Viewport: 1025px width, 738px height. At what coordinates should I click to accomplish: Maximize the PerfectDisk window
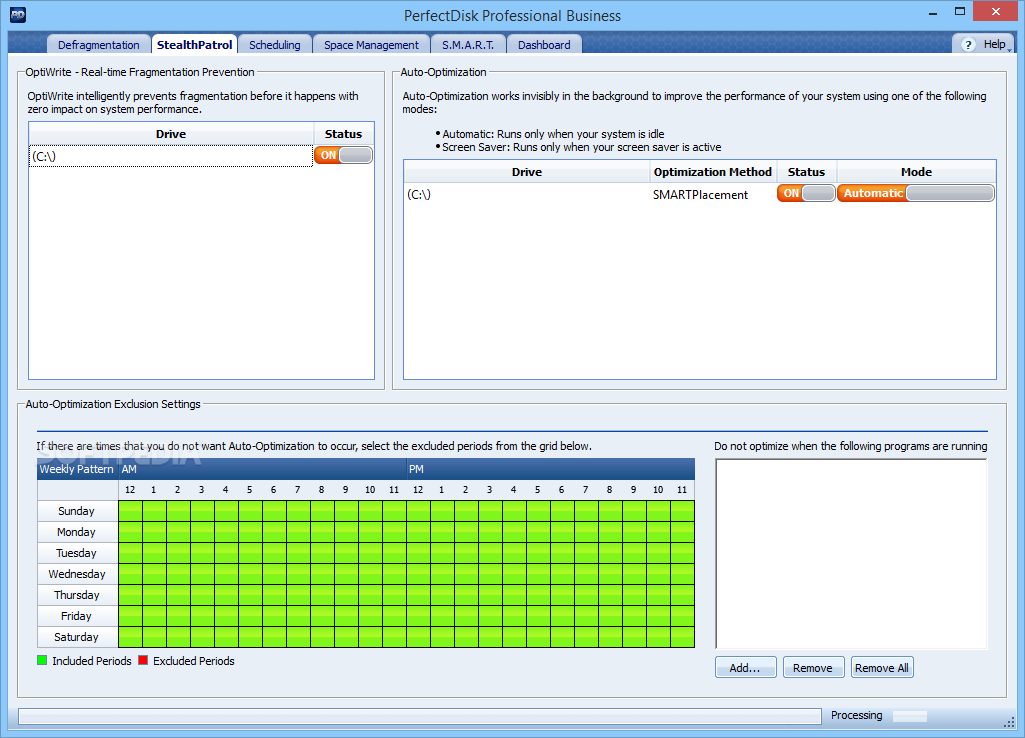coord(960,12)
